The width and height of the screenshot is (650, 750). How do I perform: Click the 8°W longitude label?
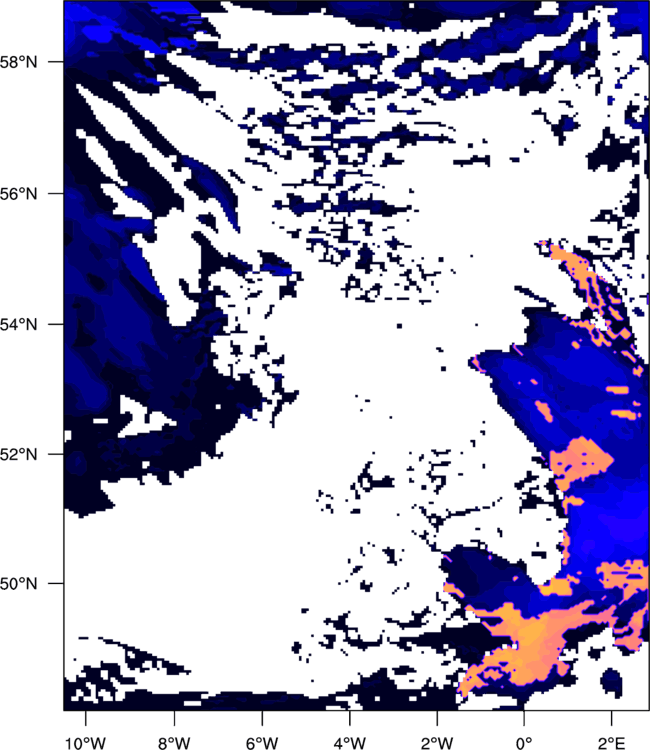(174, 743)
